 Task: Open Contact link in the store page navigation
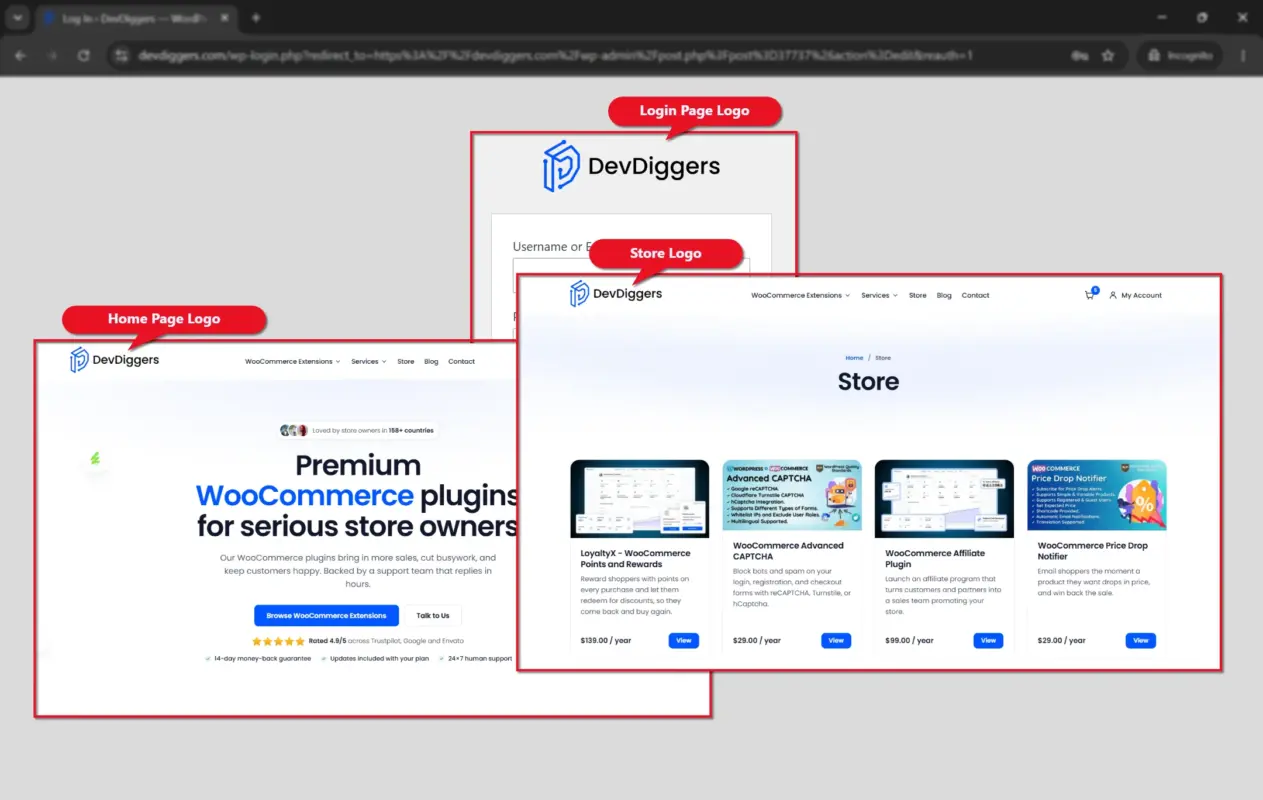pos(975,295)
